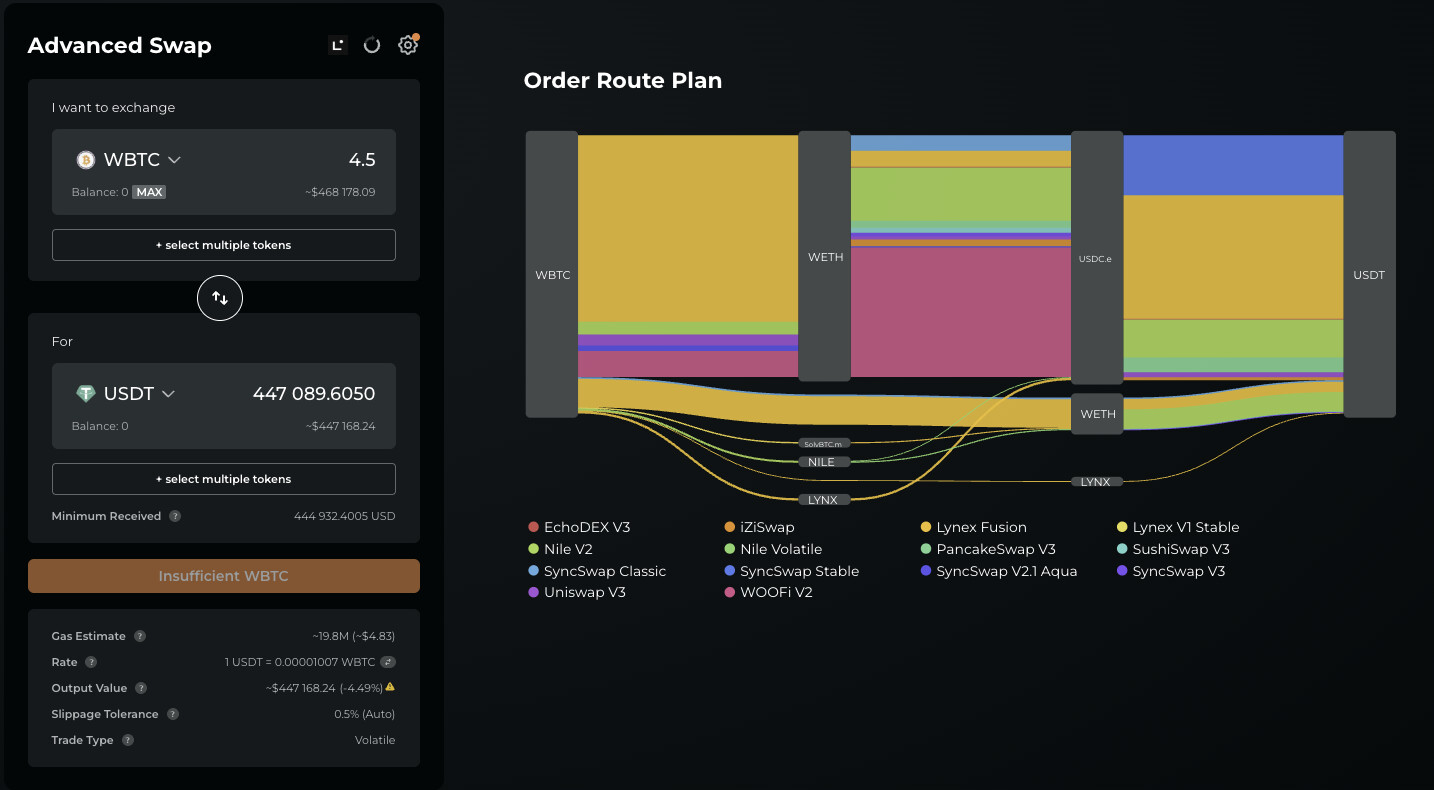Click lower 'select multiple tokens' under USDT
Screen dimensions: 1434x790
coord(224,479)
